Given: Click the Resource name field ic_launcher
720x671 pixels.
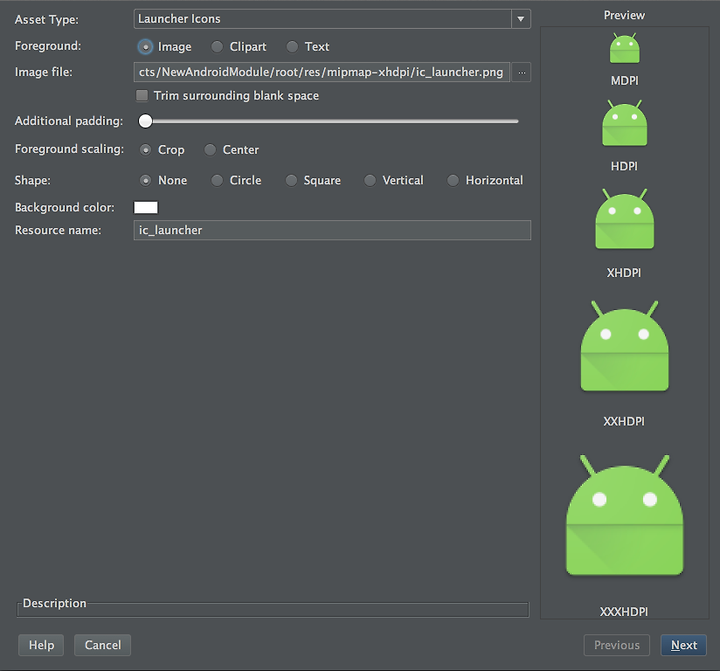Looking at the screenshot, I should coord(332,230).
